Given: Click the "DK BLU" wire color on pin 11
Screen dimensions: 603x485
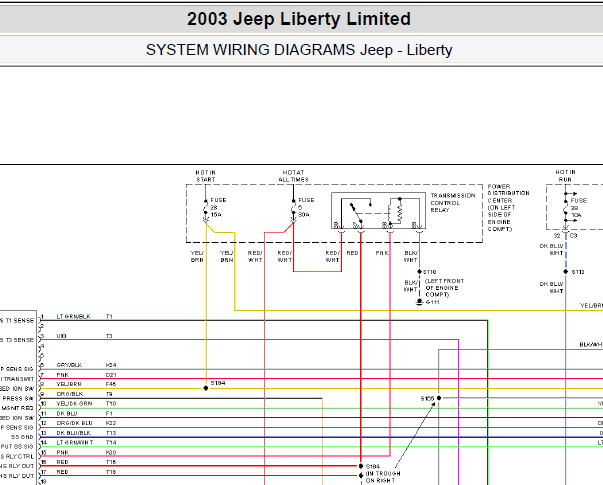Looking at the screenshot, I should (x=67, y=414).
